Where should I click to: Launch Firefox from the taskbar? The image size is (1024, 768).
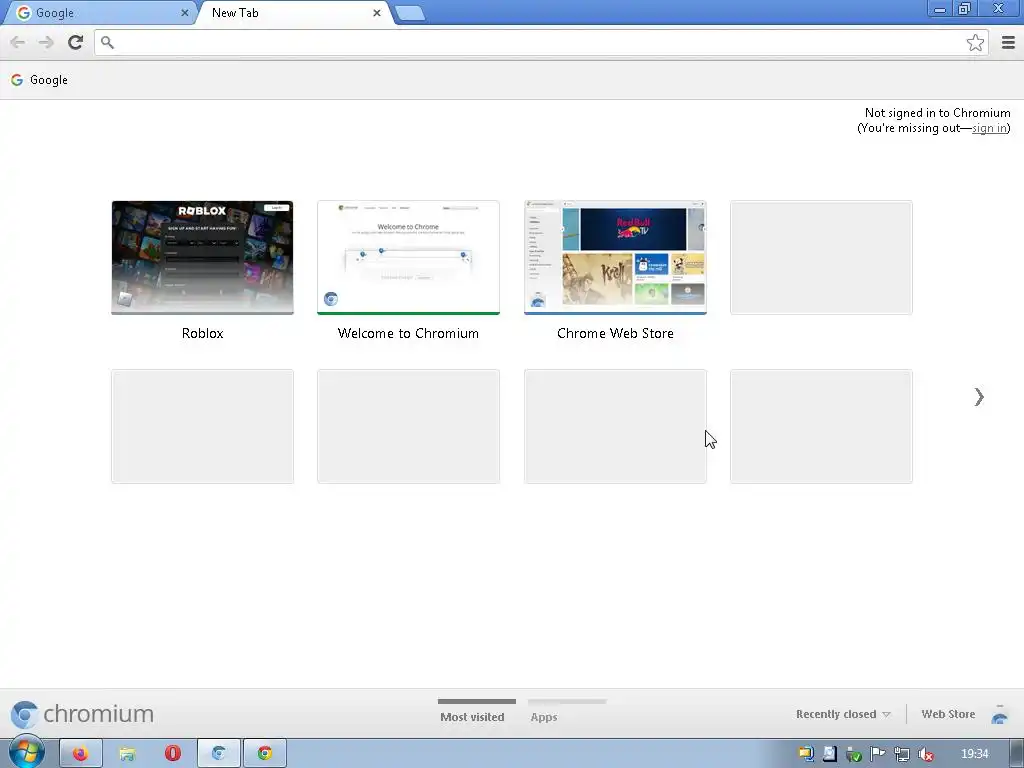coord(80,754)
